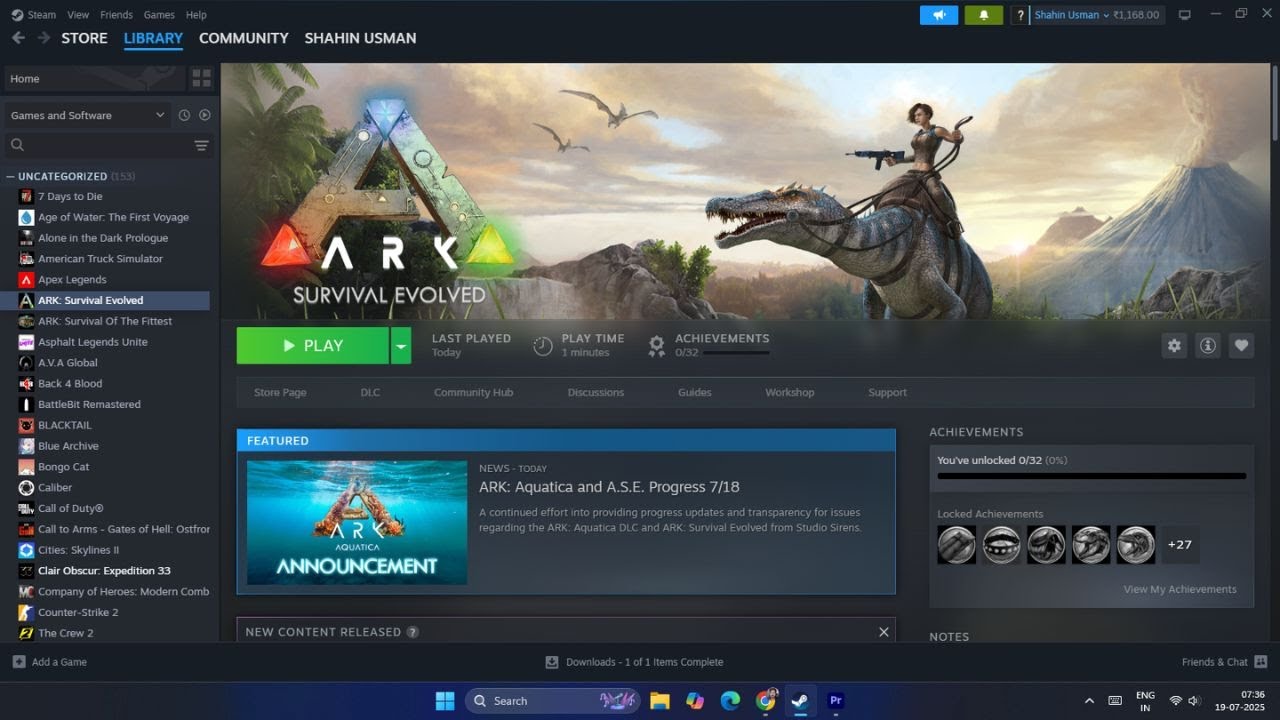Click library Home button

click(94, 78)
